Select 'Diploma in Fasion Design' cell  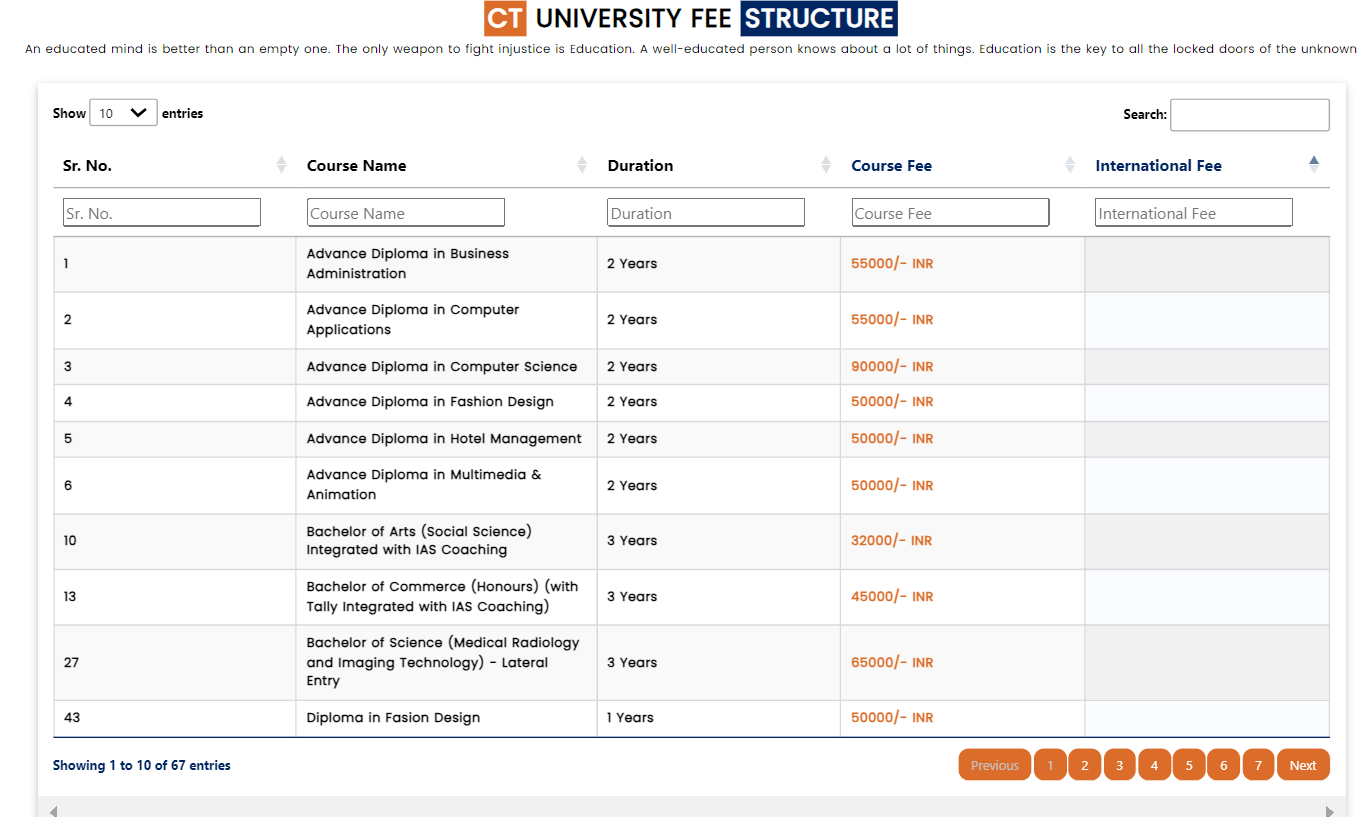446,718
